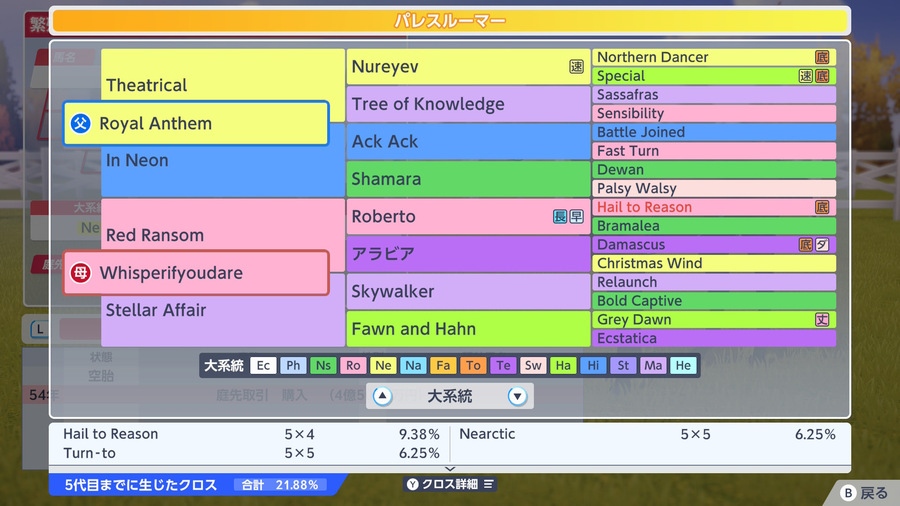Click the L shoulder button icon
Image resolution: width=900 pixels, height=506 pixels.
(40, 329)
